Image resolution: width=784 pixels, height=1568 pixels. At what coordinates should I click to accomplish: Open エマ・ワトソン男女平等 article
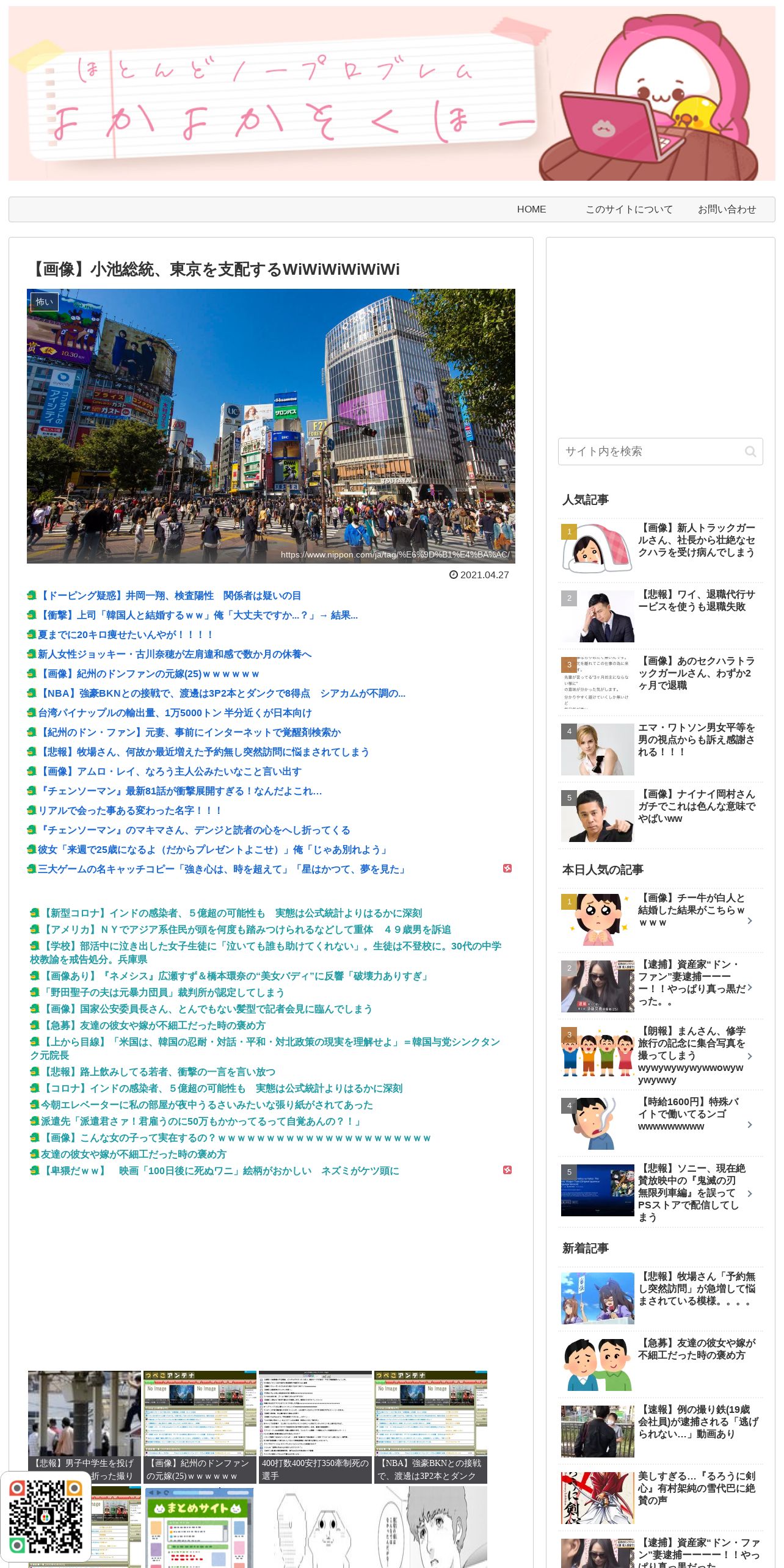point(661,748)
